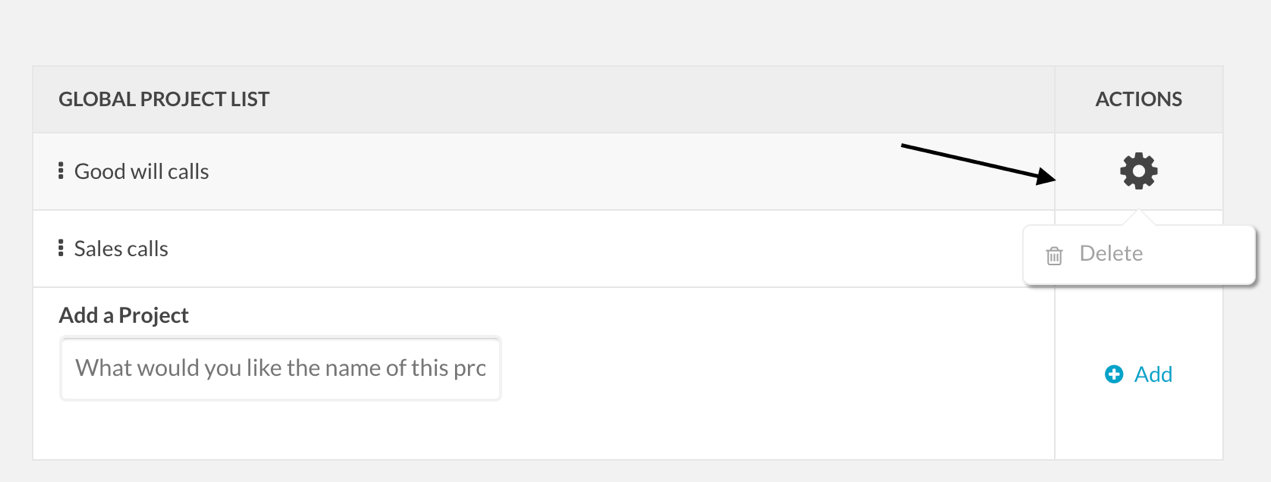Image resolution: width=1271 pixels, height=482 pixels.
Task: Click the placeholder text about project name
Action: (281, 368)
